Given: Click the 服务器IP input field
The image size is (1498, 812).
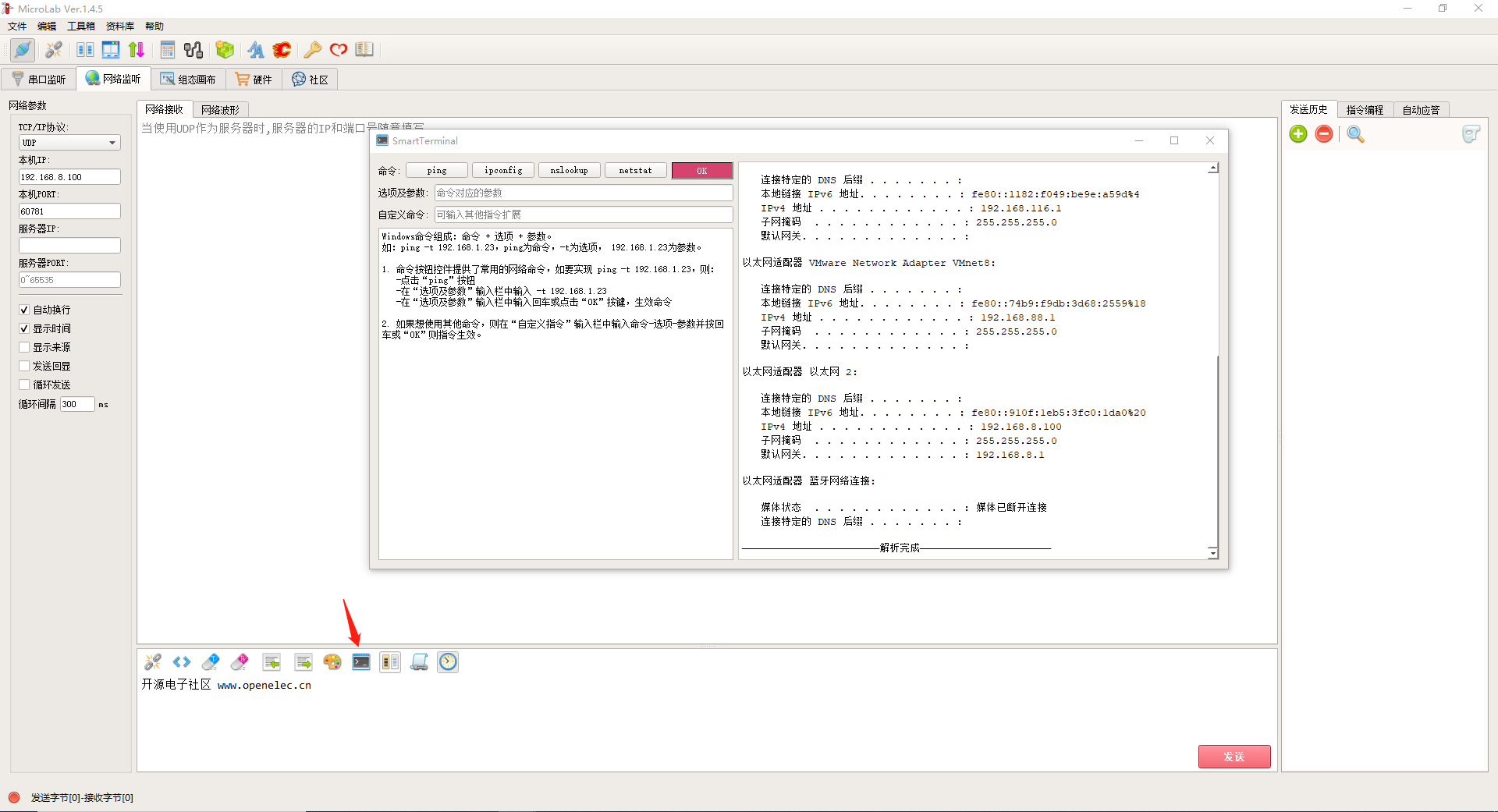Looking at the screenshot, I should [69, 246].
